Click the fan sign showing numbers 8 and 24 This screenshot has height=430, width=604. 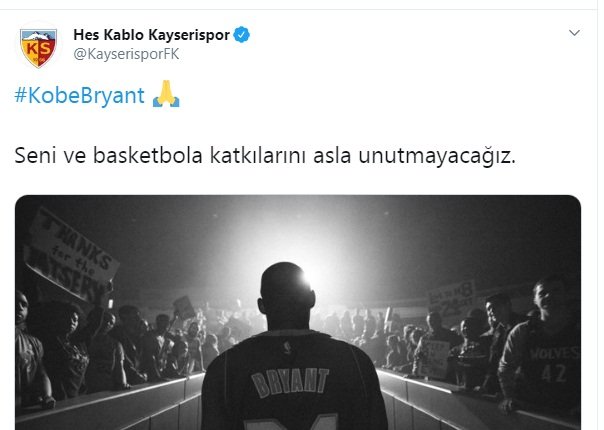452,298
